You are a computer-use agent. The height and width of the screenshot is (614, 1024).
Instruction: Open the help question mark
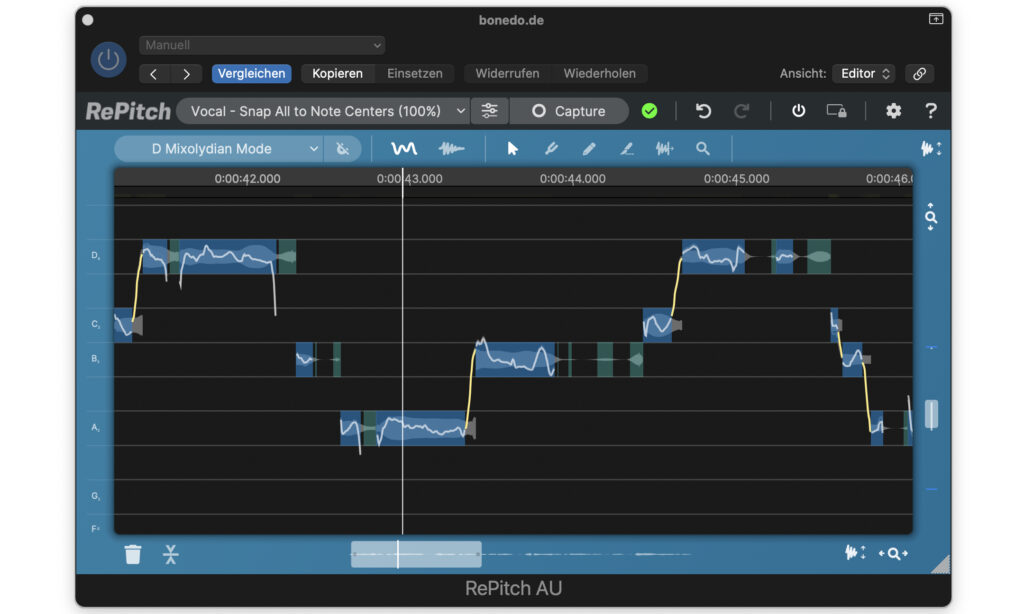(x=931, y=111)
